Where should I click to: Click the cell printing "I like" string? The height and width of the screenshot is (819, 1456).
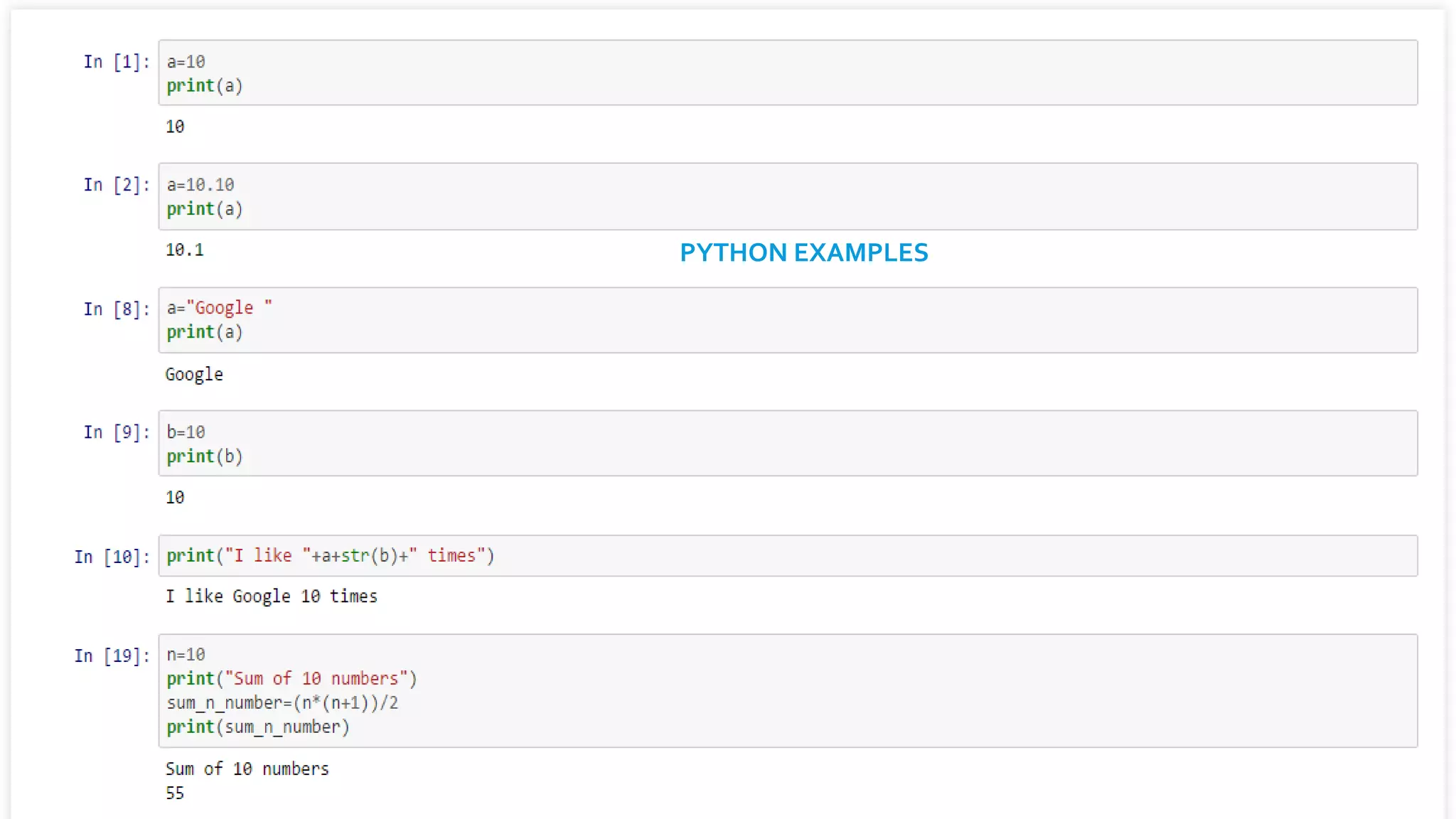point(788,555)
